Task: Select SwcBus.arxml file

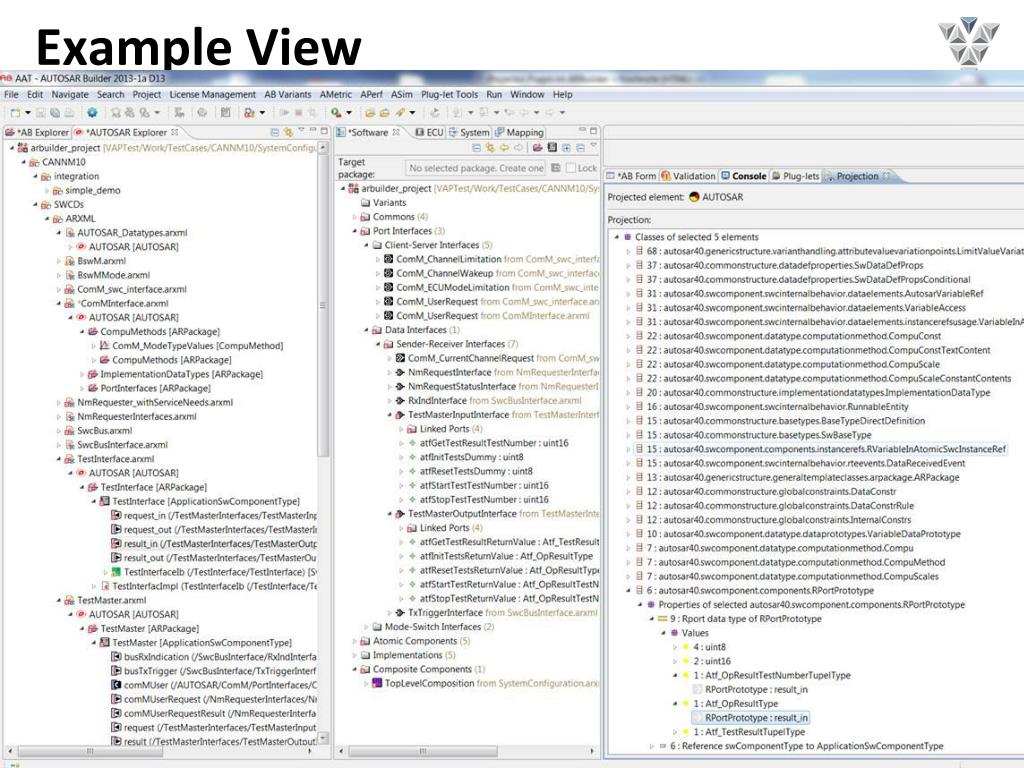Action: pyautogui.click(x=104, y=430)
